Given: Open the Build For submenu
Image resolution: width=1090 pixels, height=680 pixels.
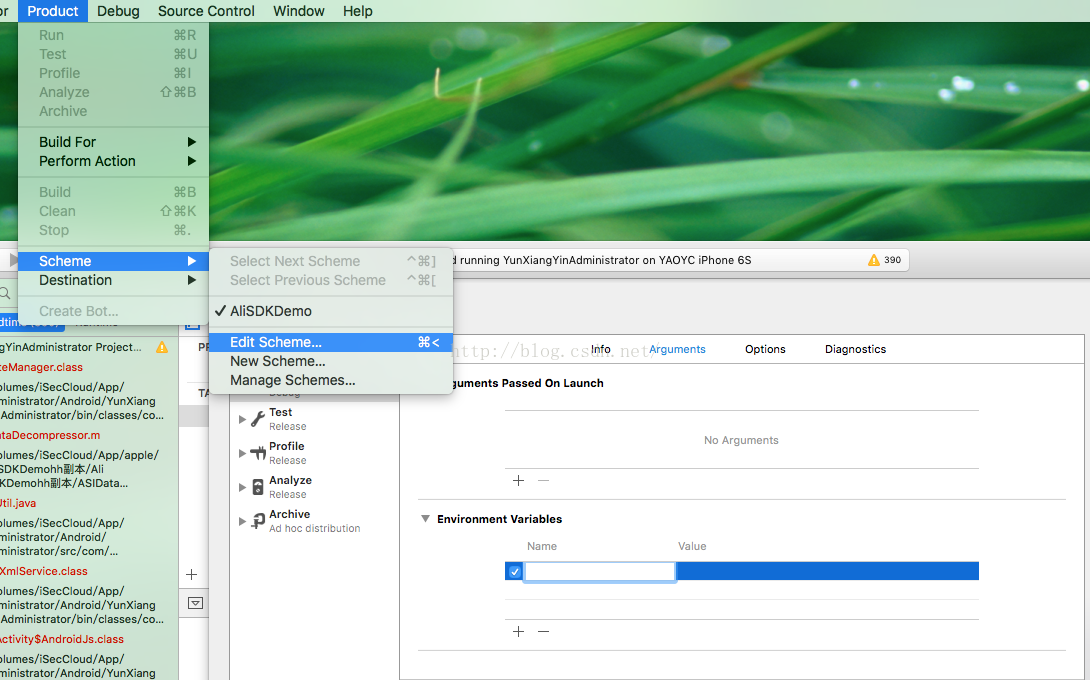Looking at the screenshot, I should pos(113,142).
